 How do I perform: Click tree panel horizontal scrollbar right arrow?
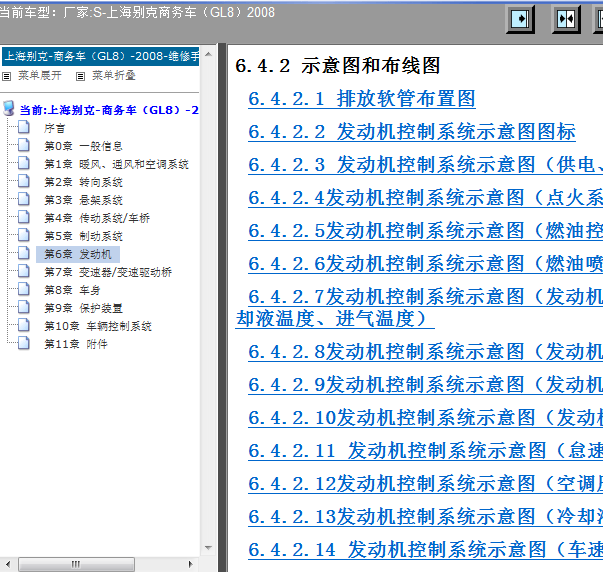(x=190, y=564)
